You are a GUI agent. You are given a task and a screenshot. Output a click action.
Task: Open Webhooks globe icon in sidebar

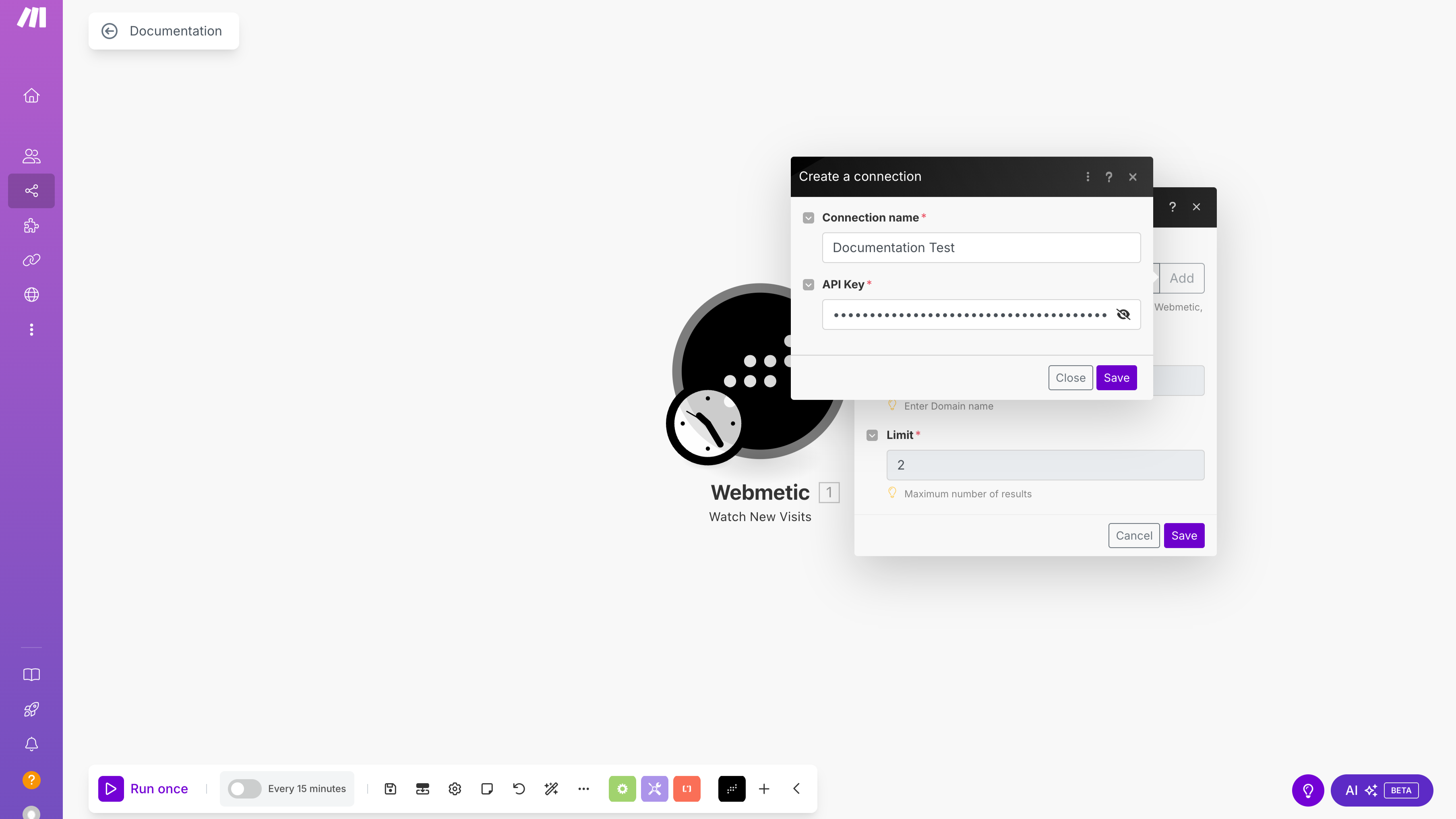point(32,294)
